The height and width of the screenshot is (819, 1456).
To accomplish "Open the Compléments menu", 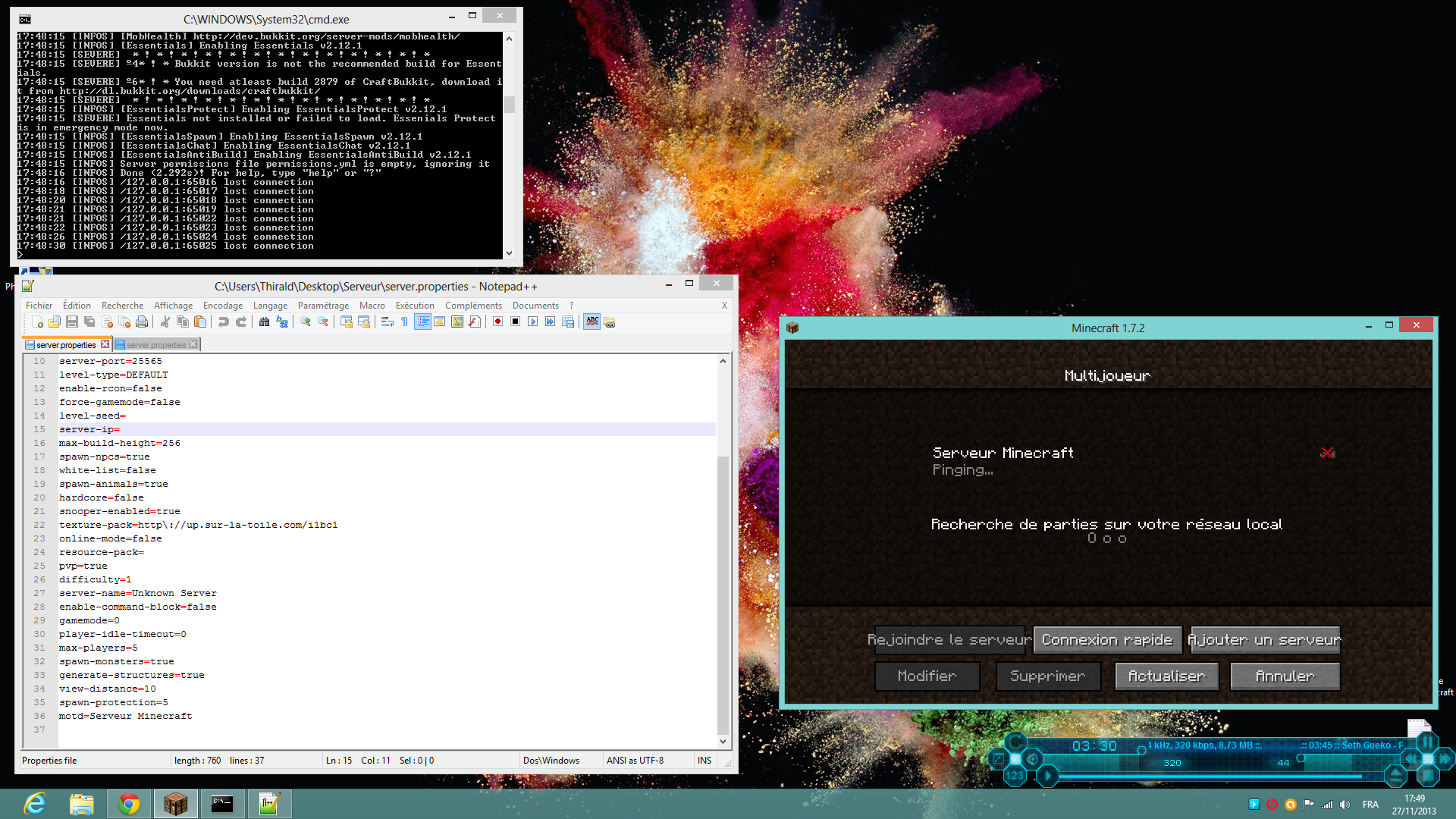I will [473, 306].
